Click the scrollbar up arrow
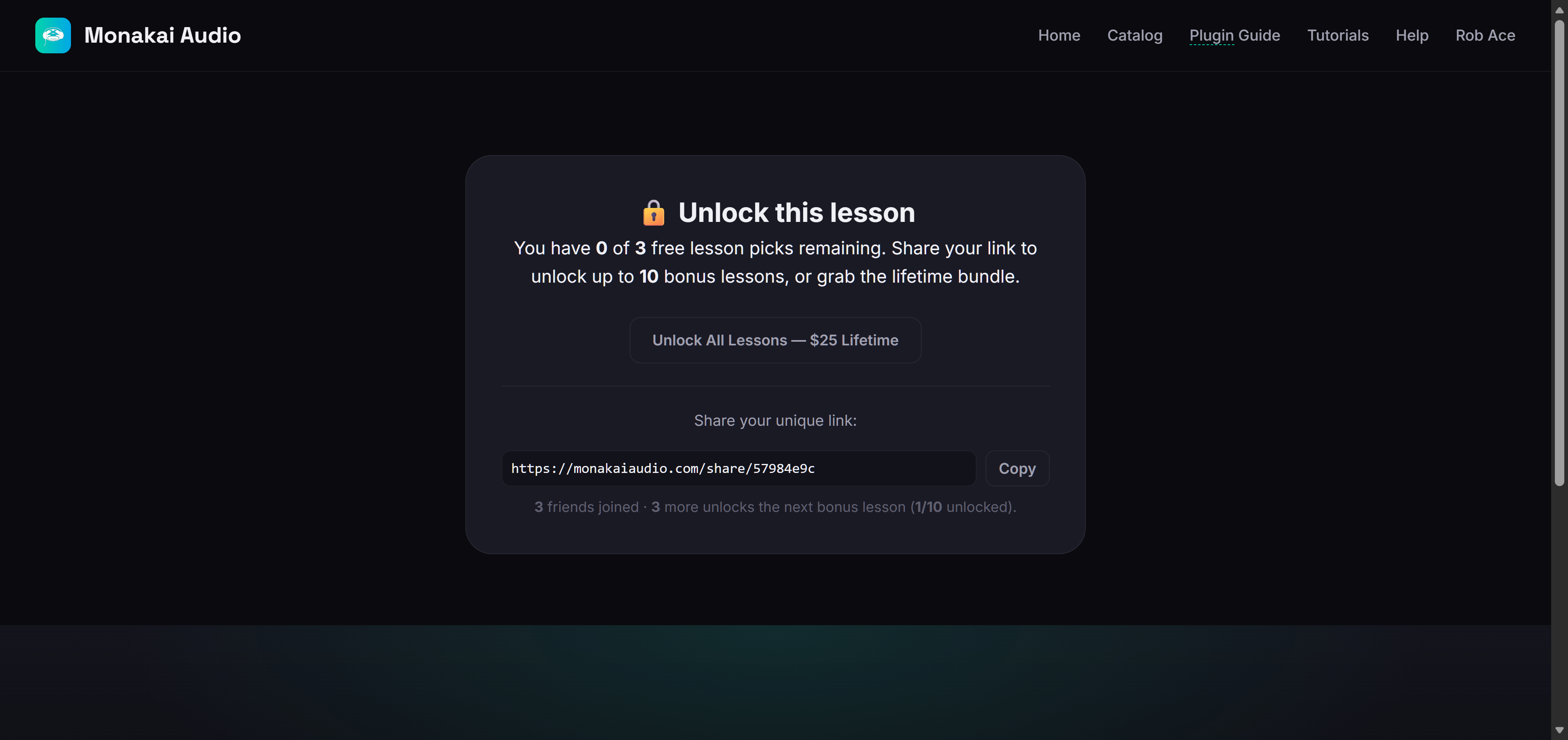The height and width of the screenshot is (740, 1568). coord(1559,10)
